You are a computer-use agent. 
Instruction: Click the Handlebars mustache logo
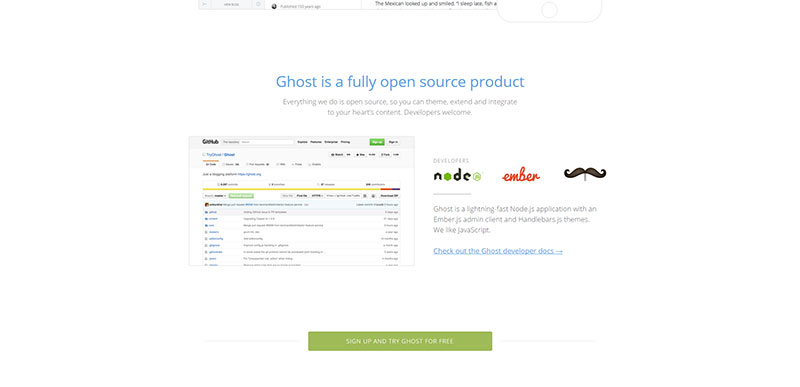click(585, 173)
